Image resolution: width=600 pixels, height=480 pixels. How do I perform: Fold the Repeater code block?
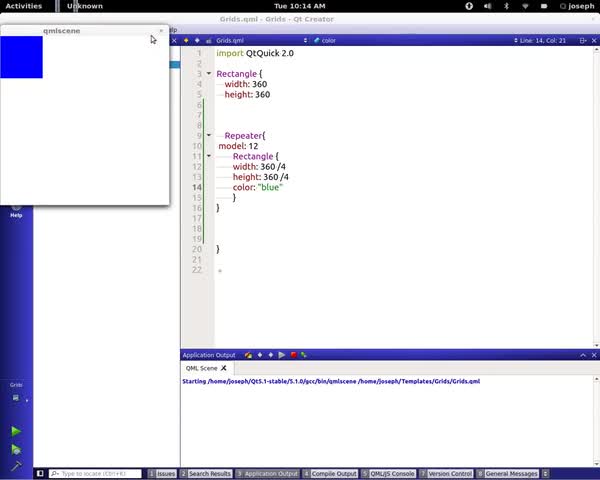click(x=209, y=135)
